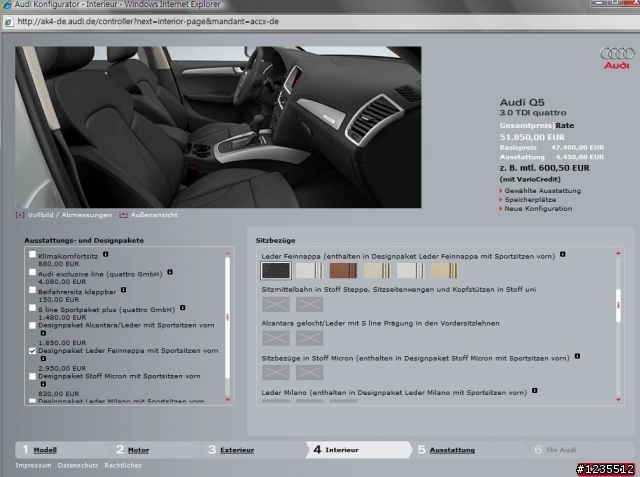Check Audi exclusive line option

pyautogui.click(x=32, y=272)
